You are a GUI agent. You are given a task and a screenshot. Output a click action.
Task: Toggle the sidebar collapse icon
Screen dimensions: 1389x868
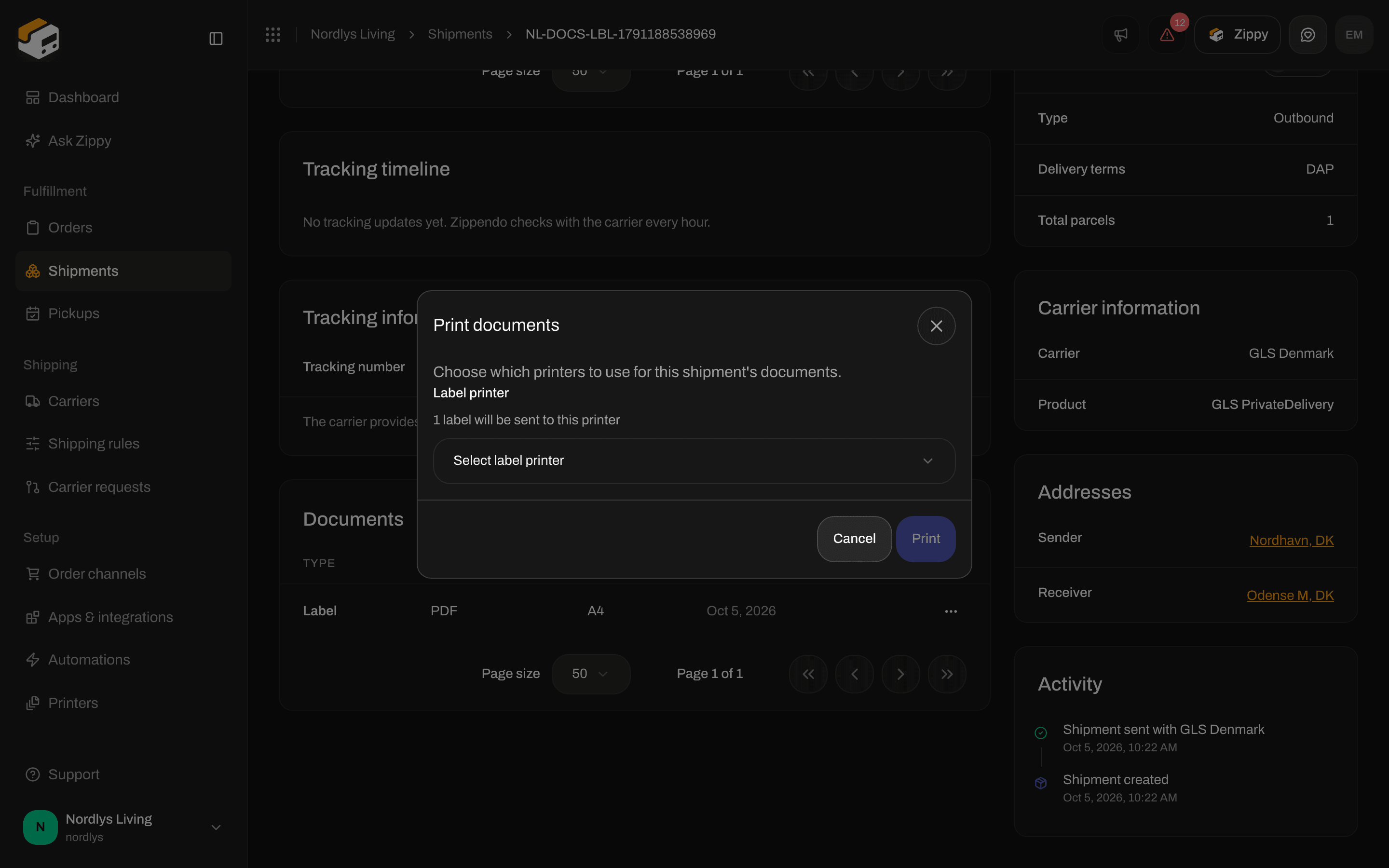click(216, 39)
